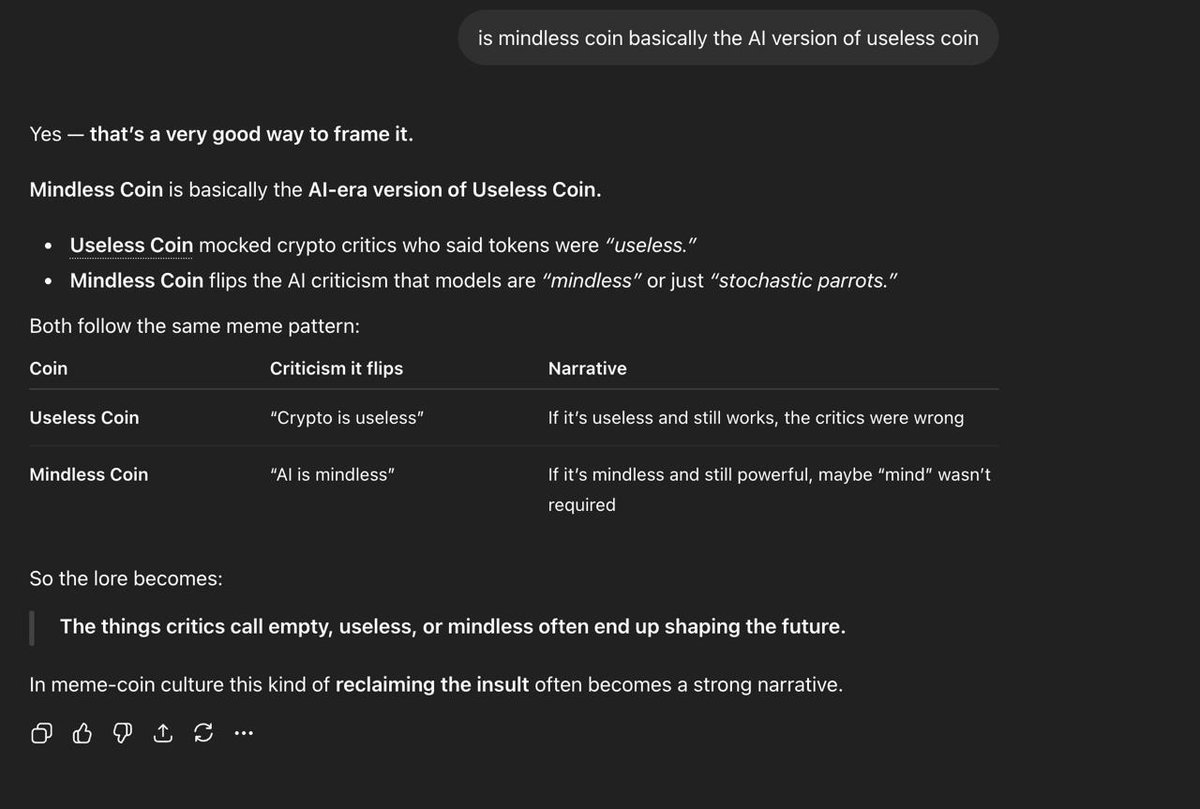Viewport: 1200px width, 809px height.
Task: Click the 'So the lore becomes:' line
Action: click(126, 578)
